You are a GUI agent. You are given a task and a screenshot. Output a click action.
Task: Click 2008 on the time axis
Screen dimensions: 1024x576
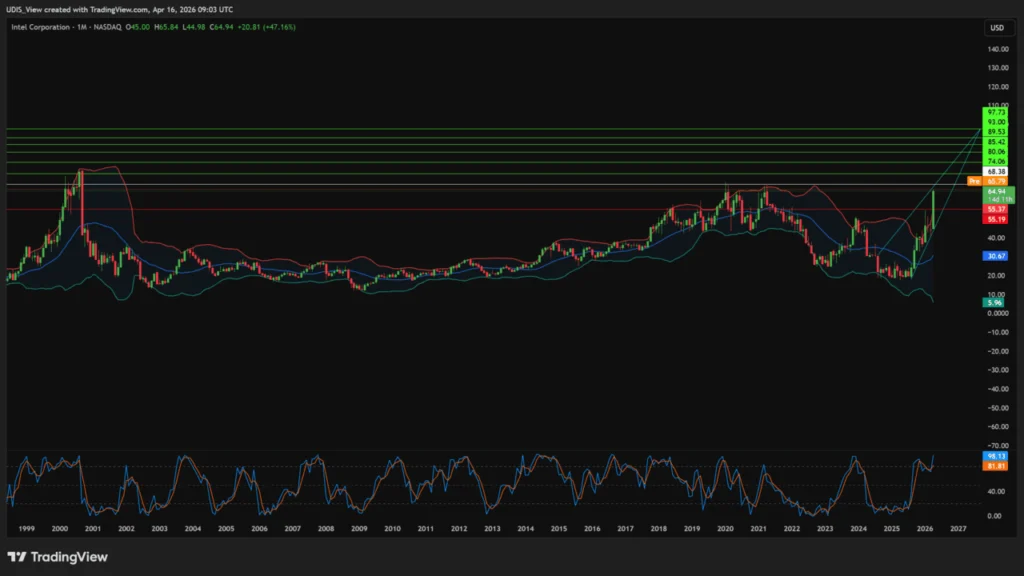[326, 528]
